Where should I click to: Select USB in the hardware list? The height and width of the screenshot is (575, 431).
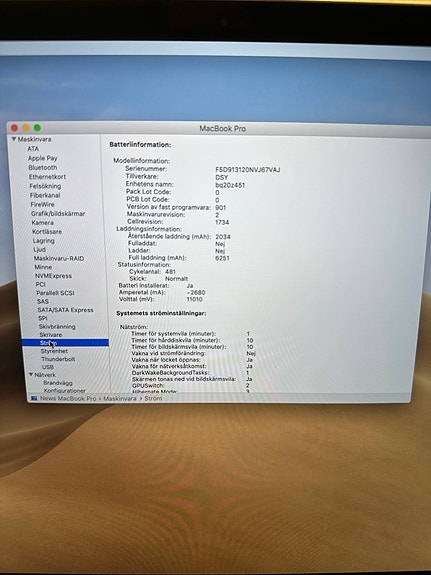[48, 367]
